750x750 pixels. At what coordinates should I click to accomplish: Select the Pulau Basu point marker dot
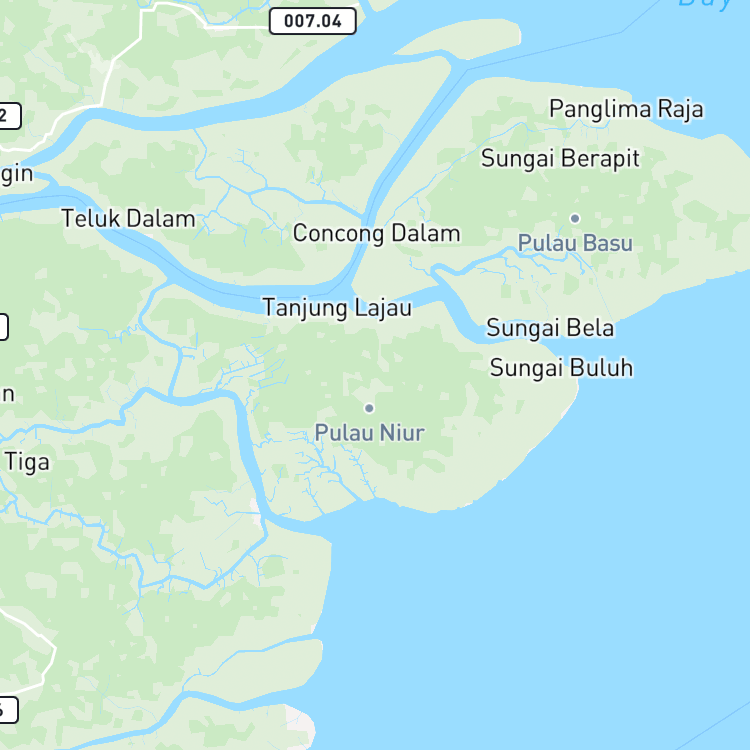[575, 219]
